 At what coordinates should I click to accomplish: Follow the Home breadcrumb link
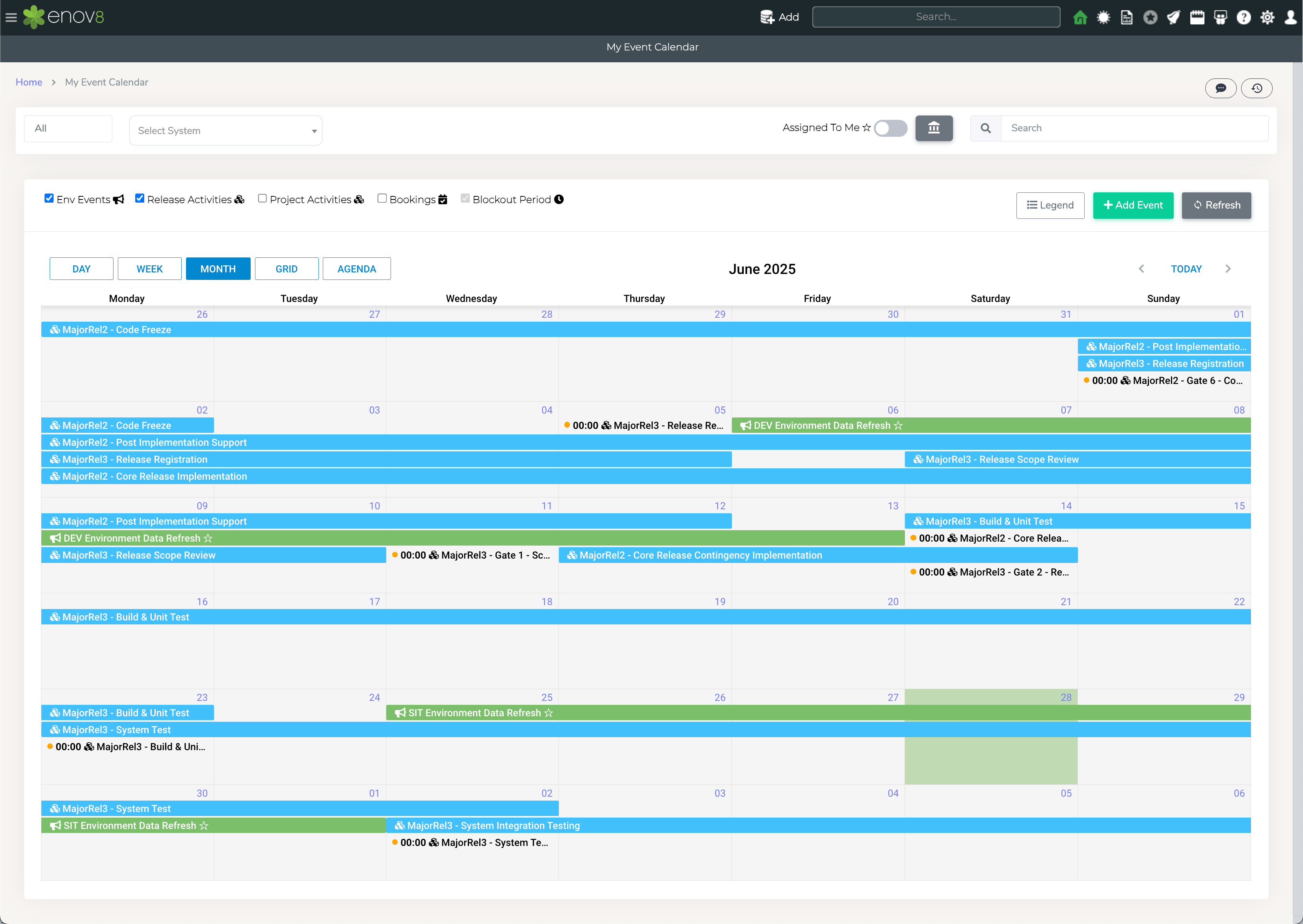[x=29, y=82]
